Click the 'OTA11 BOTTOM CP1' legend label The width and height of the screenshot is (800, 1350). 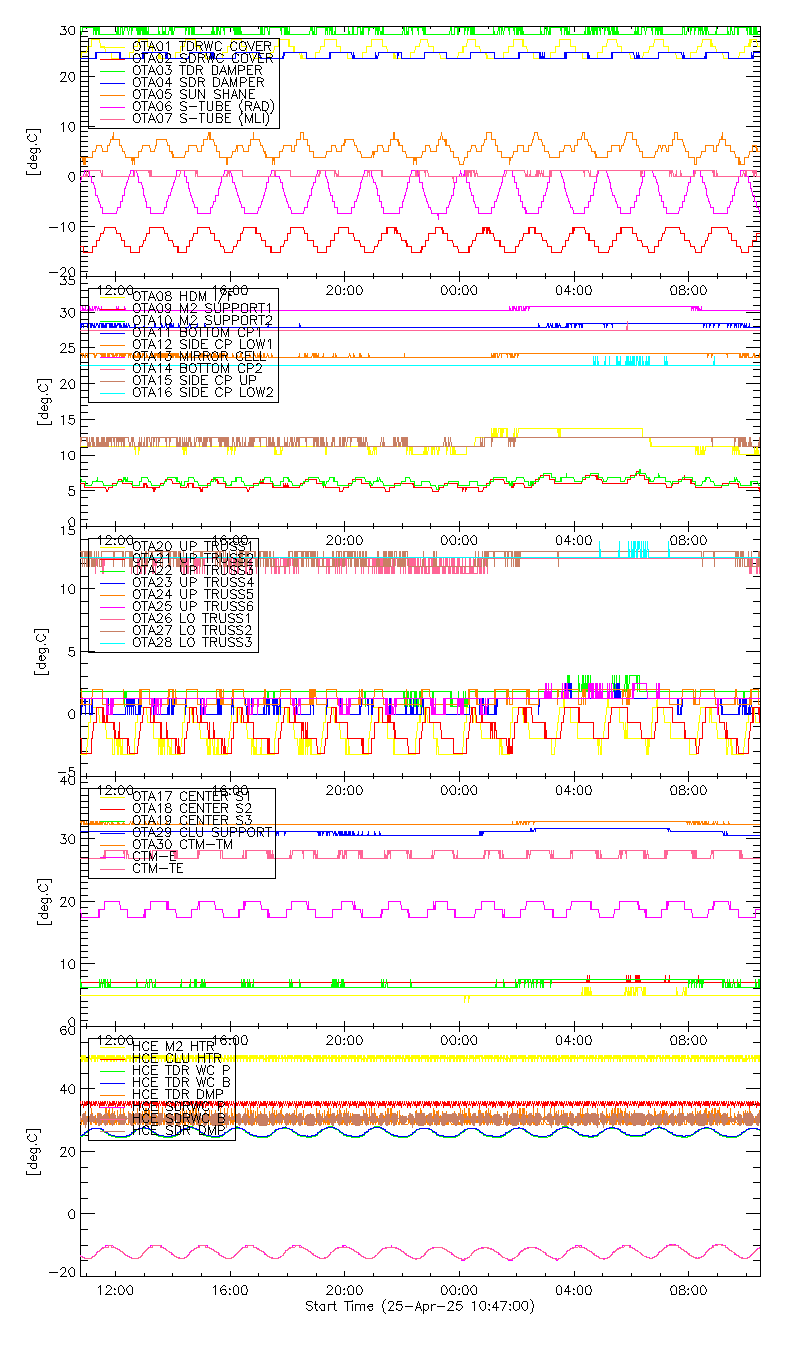click(x=197, y=332)
